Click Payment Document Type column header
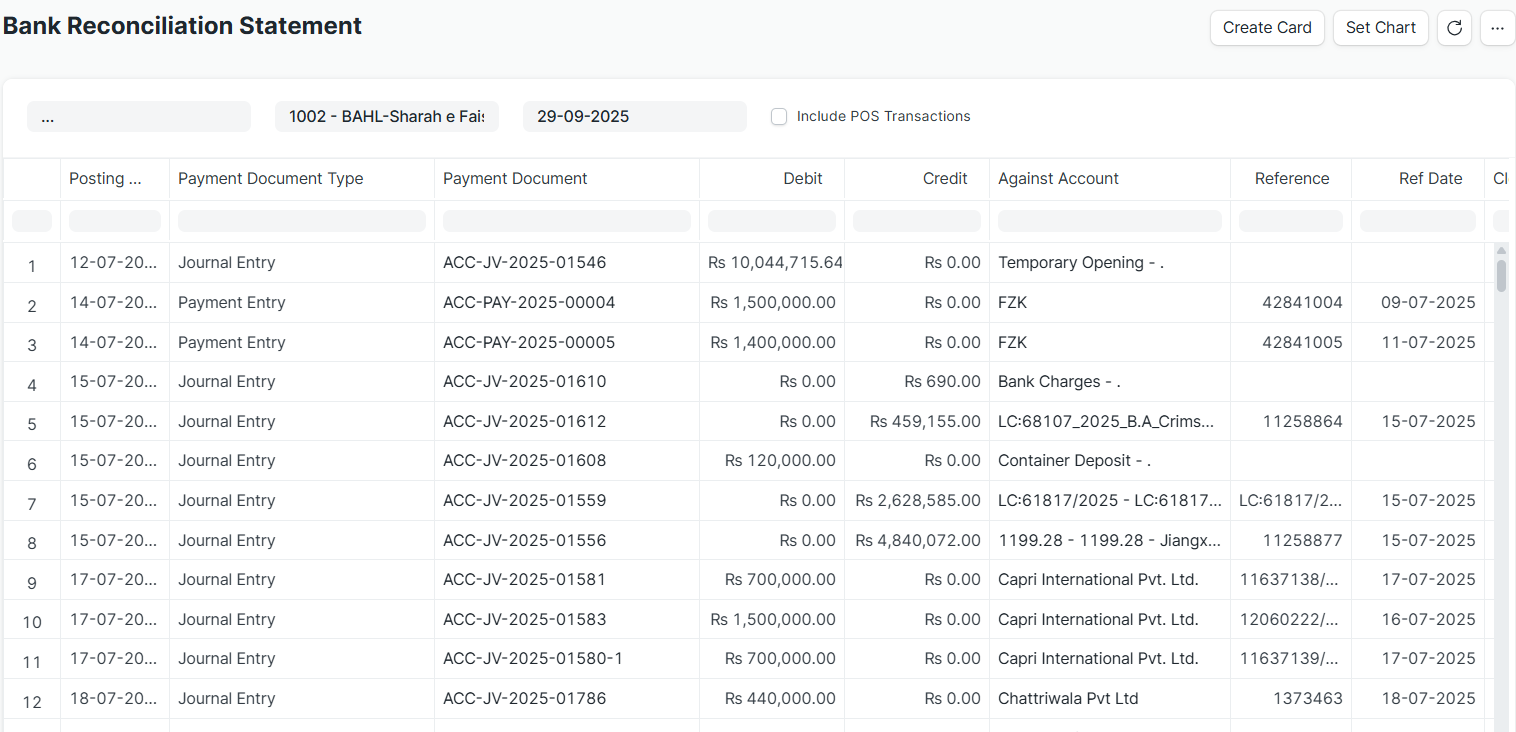The width and height of the screenshot is (1516, 732). (x=302, y=179)
